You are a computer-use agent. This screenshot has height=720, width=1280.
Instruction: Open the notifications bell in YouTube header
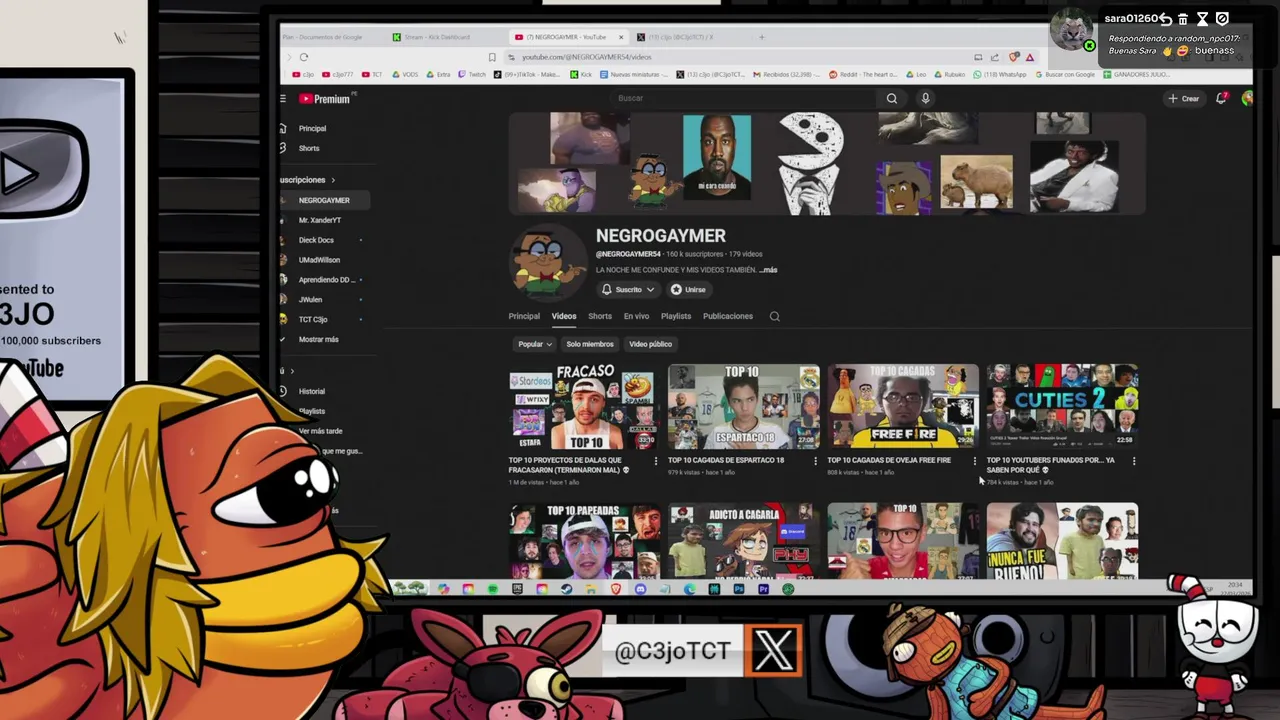[x=1221, y=98]
